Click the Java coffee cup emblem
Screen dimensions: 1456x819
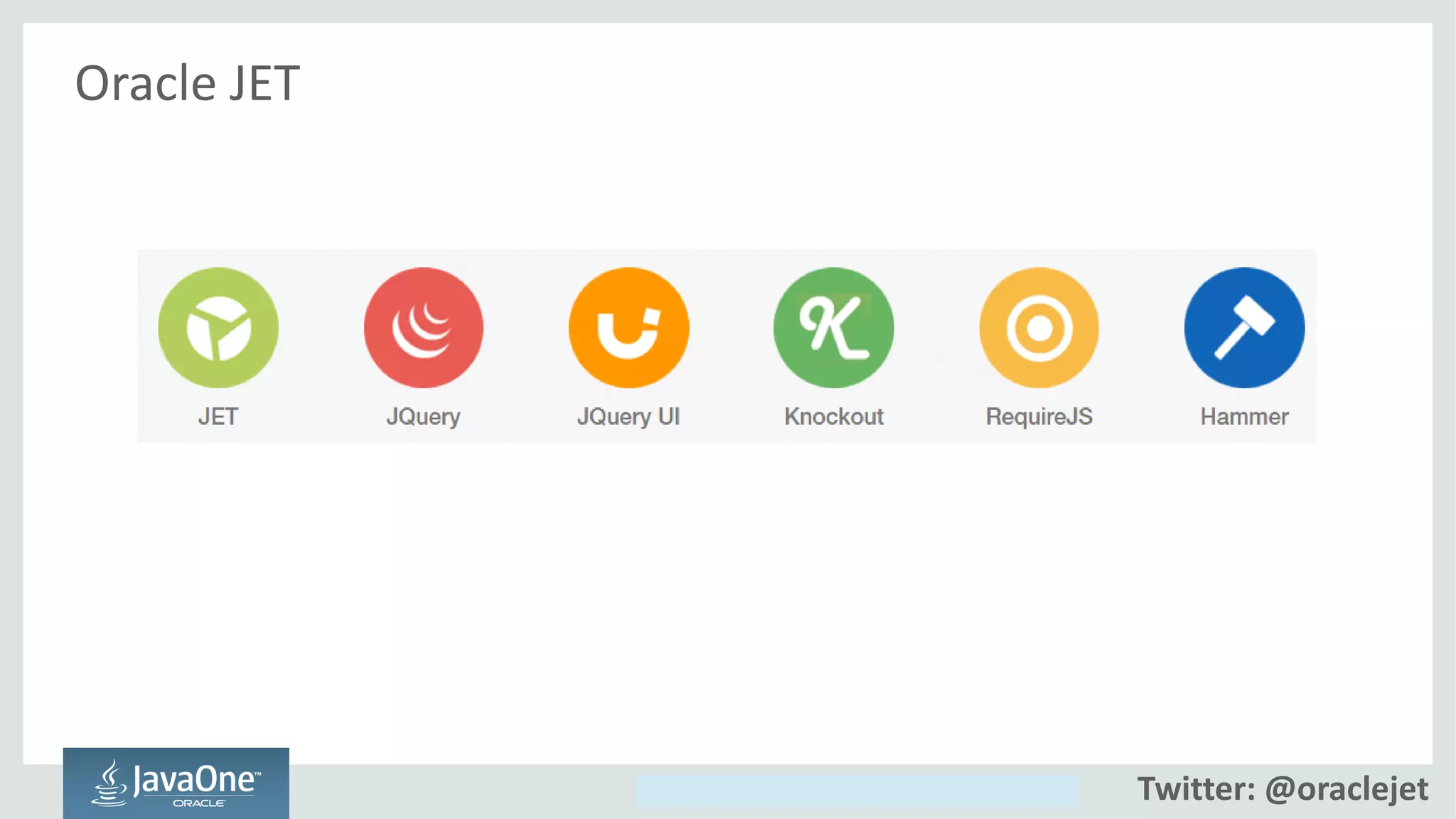pos(109,783)
